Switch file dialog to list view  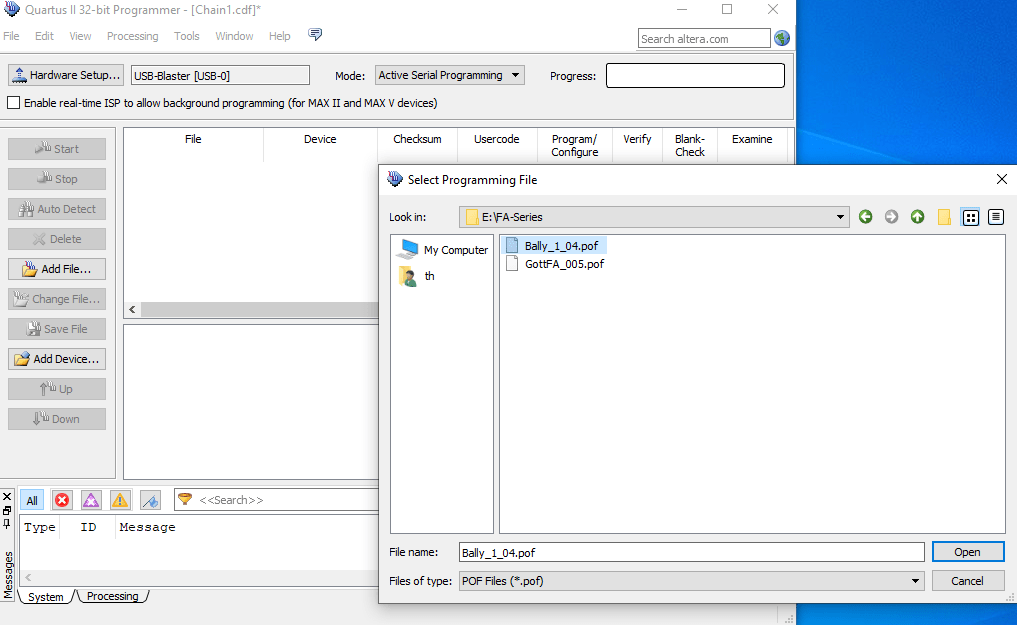[970, 217]
